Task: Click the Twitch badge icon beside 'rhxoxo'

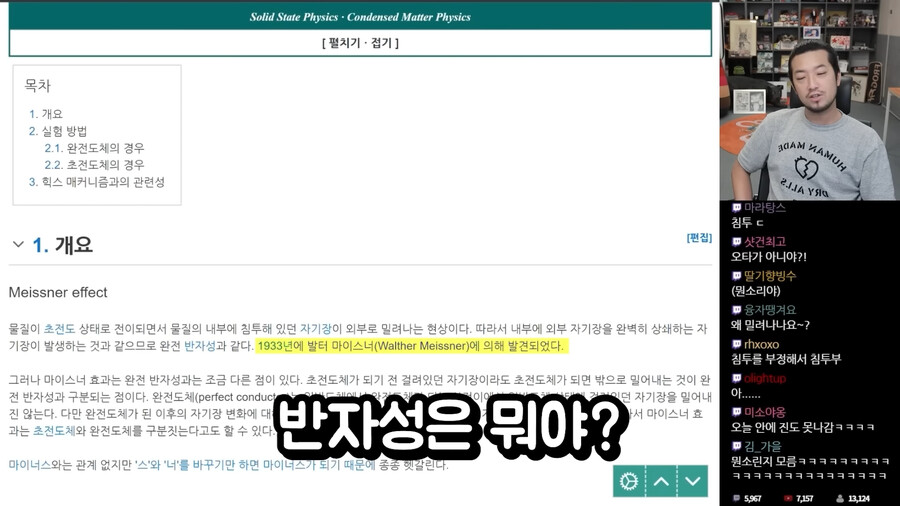Action: pos(736,344)
